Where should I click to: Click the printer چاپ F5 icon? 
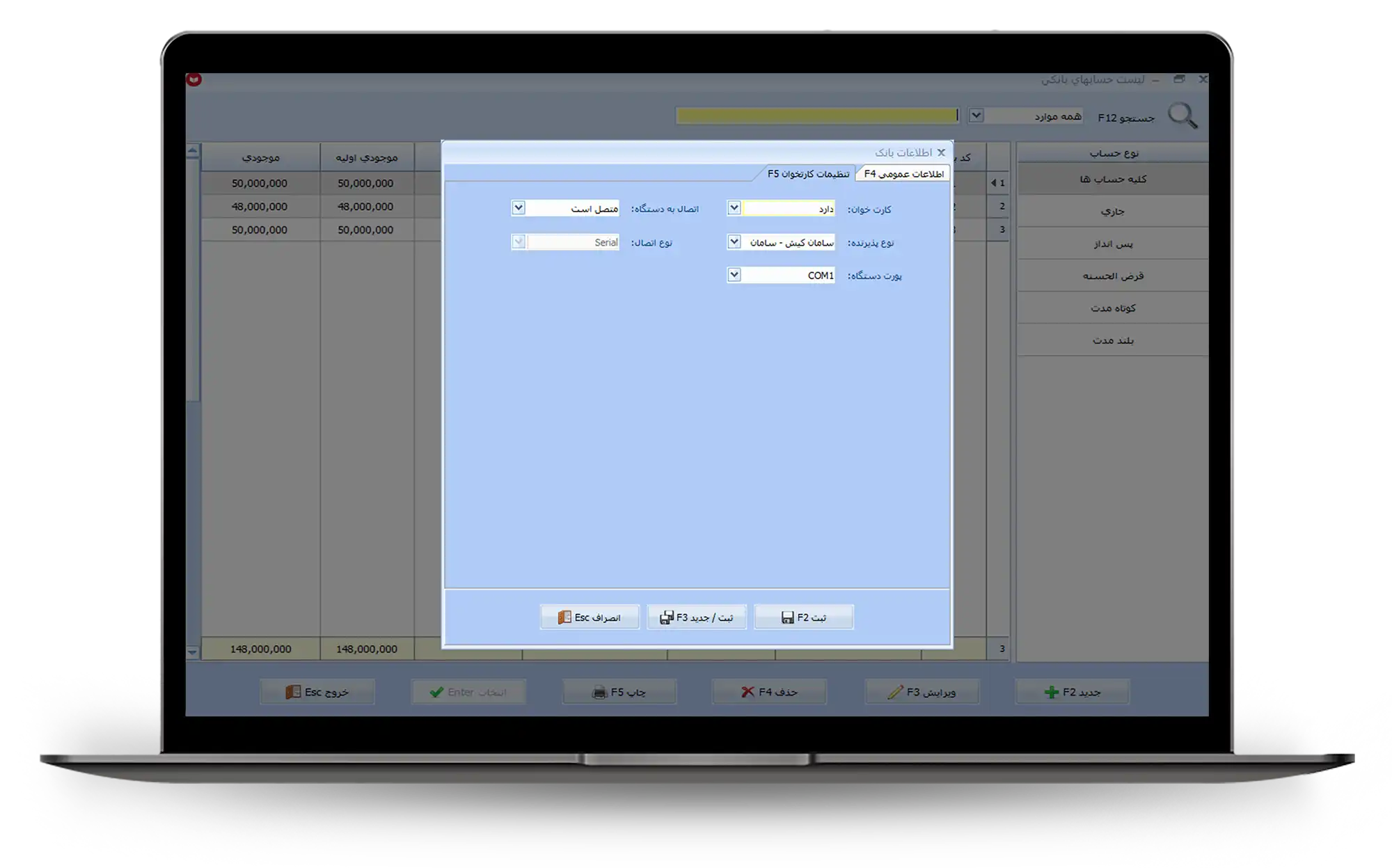tap(599, 693)
